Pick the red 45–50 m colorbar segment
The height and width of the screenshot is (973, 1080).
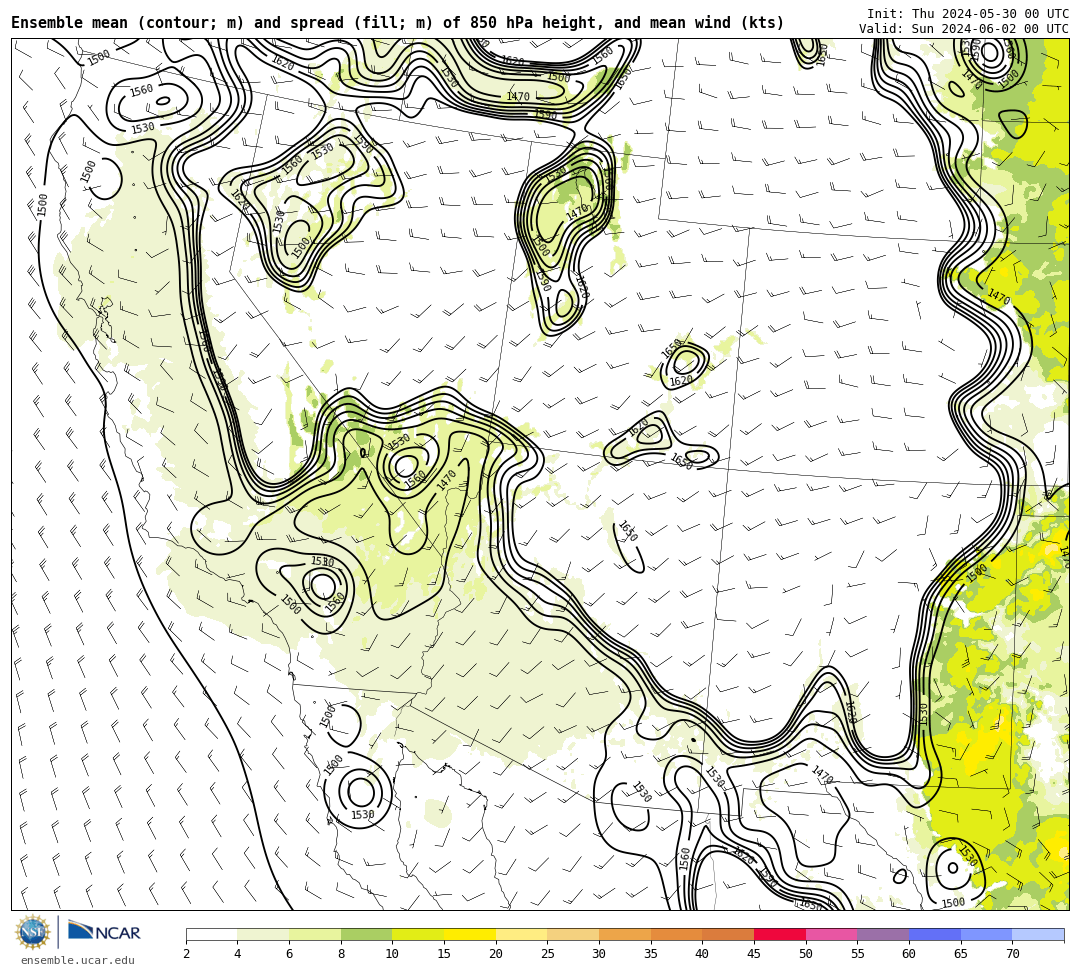(x=780, y=934)
